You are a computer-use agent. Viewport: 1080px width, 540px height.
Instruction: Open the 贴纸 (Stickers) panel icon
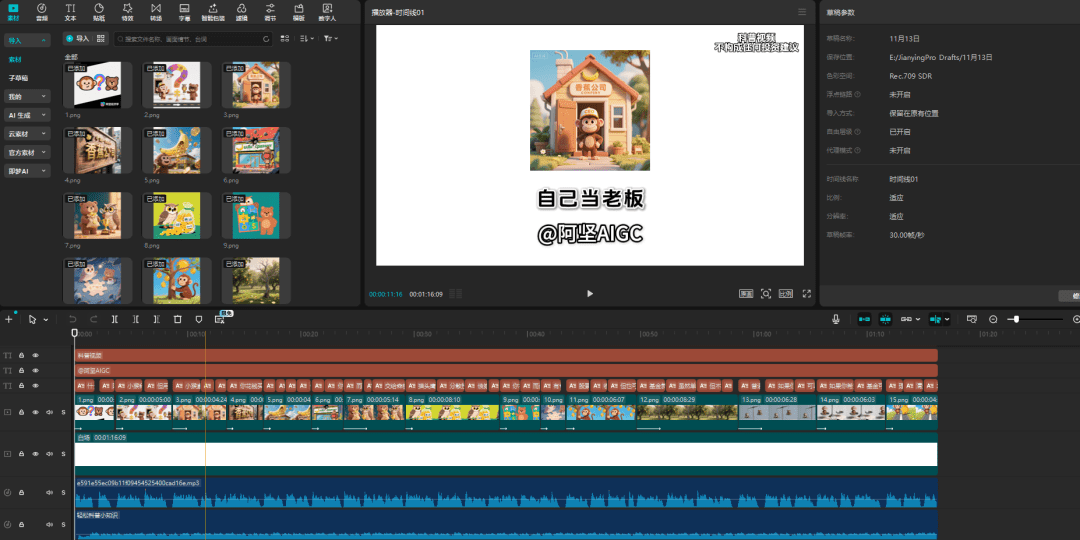click(99, 11)
